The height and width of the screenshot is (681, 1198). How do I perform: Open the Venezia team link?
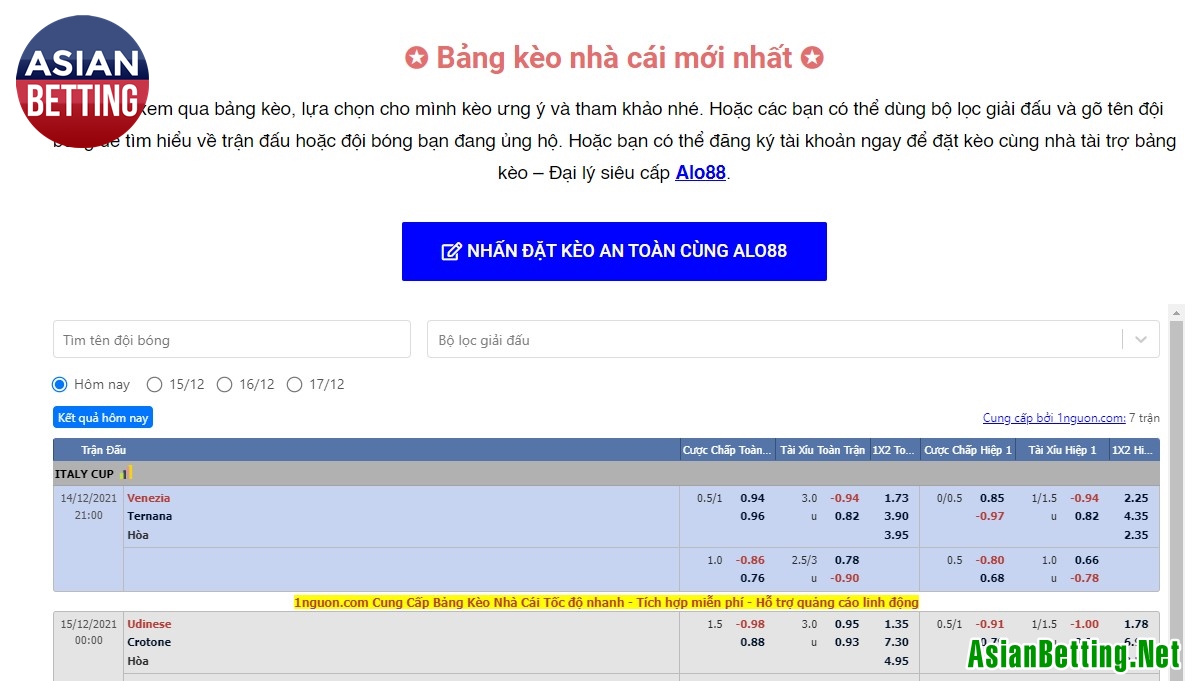tap(148, 498)
